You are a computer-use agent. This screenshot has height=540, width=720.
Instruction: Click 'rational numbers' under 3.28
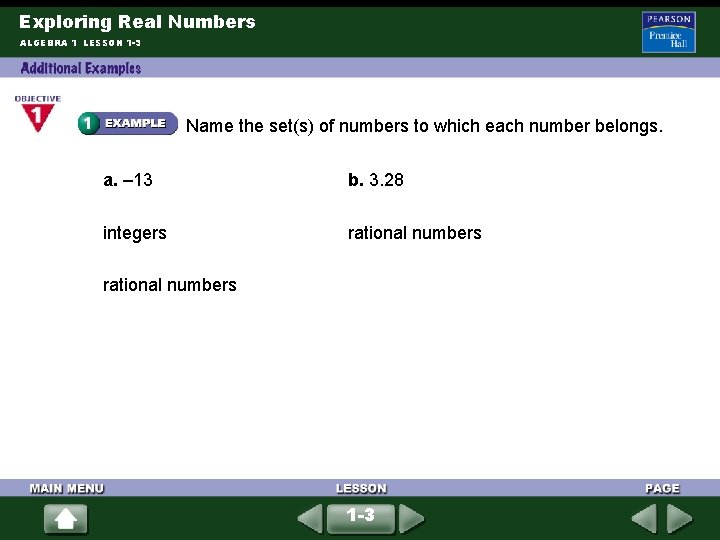[x=415, y=233]
